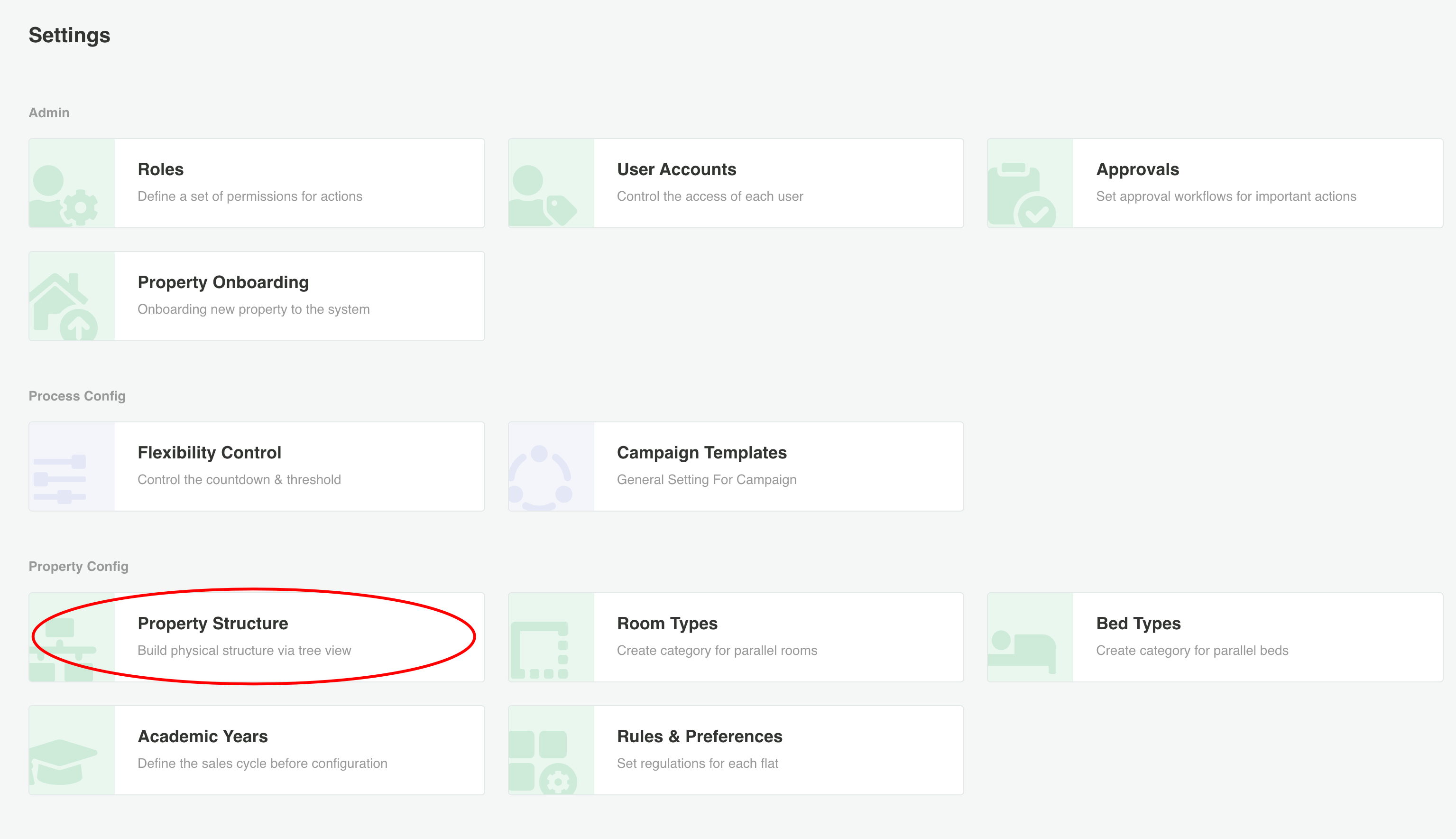The width and height of the screenshot is (1456, 839).
Task: Open the Roles settings title
Action: tap(161, 169)
